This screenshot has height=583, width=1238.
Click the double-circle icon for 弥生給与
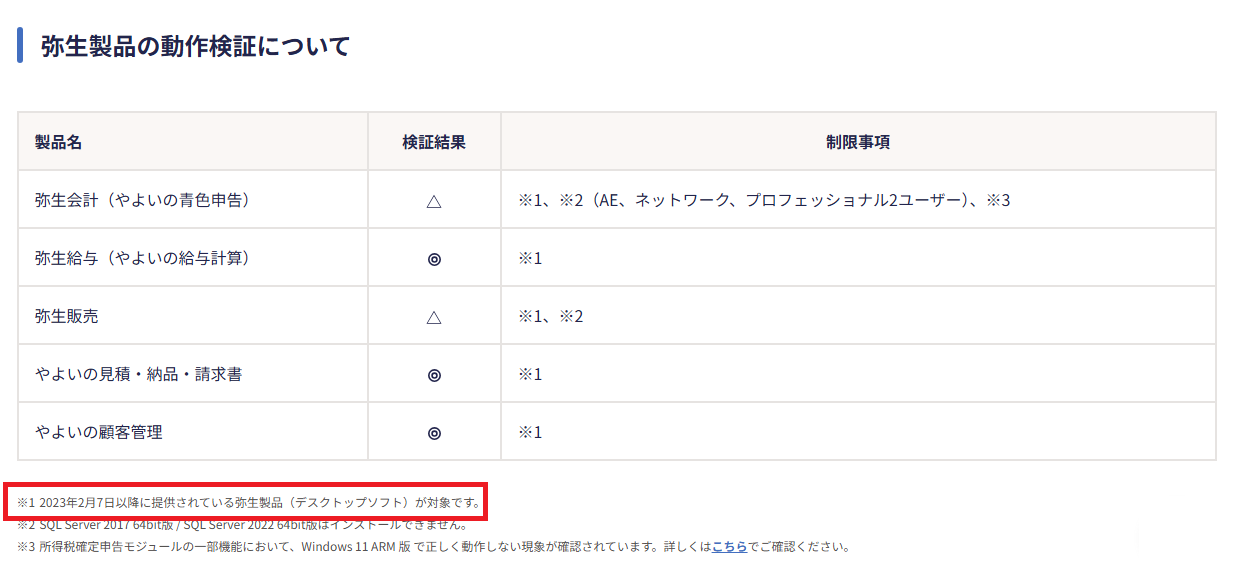click(x=434, y=258)
